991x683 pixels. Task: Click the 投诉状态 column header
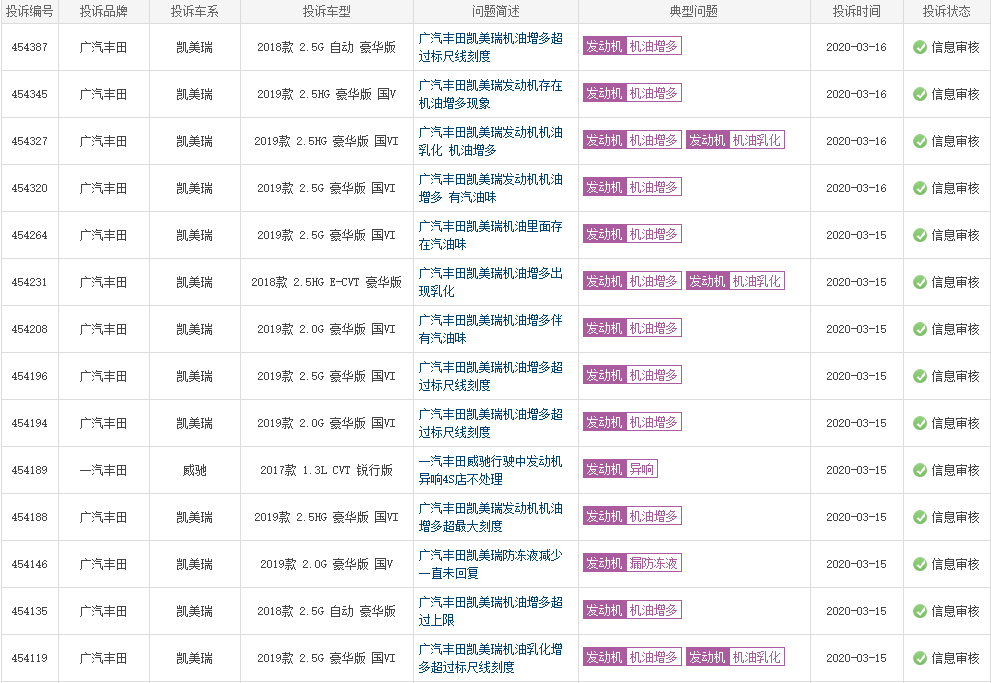coord(947,11)
